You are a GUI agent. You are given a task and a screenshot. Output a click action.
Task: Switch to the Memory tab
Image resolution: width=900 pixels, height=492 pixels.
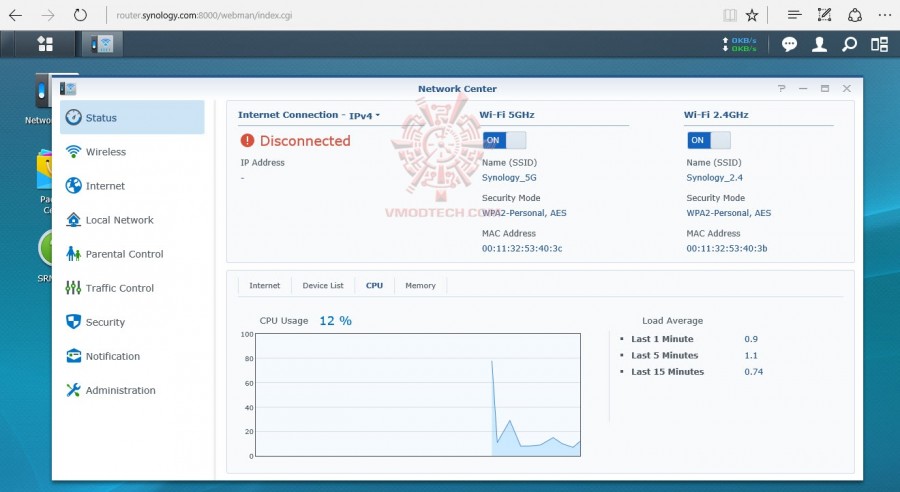click(420, 285)
